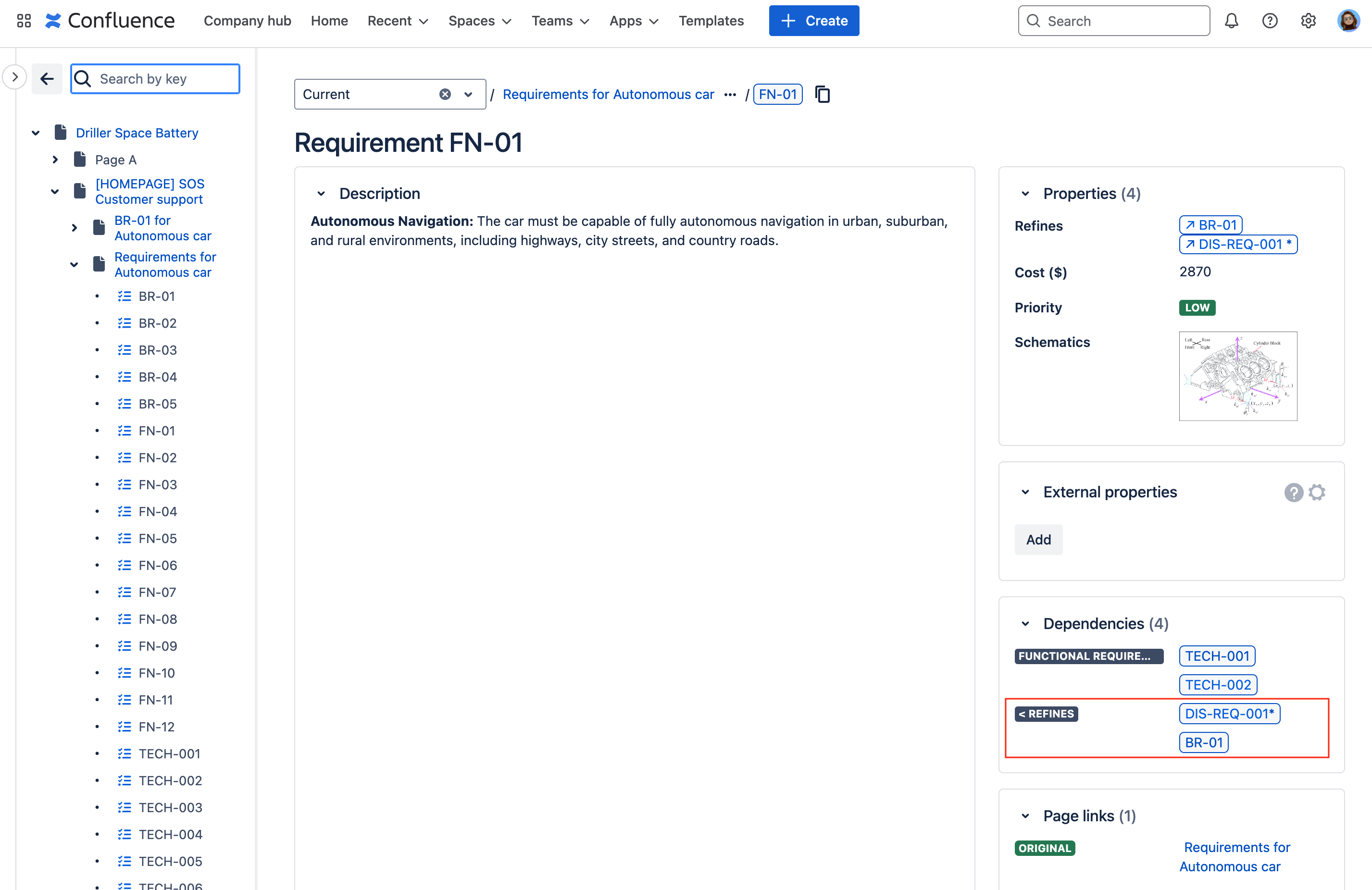Screen dimensions: 1372x890
Task: Click the Confluence logo
Action: click(110, 20)
